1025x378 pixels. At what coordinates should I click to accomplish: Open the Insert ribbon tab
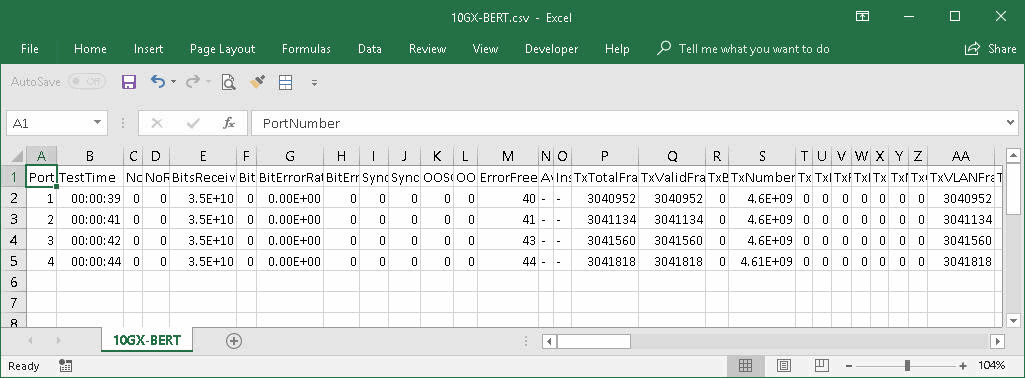(x=148, y=49)
